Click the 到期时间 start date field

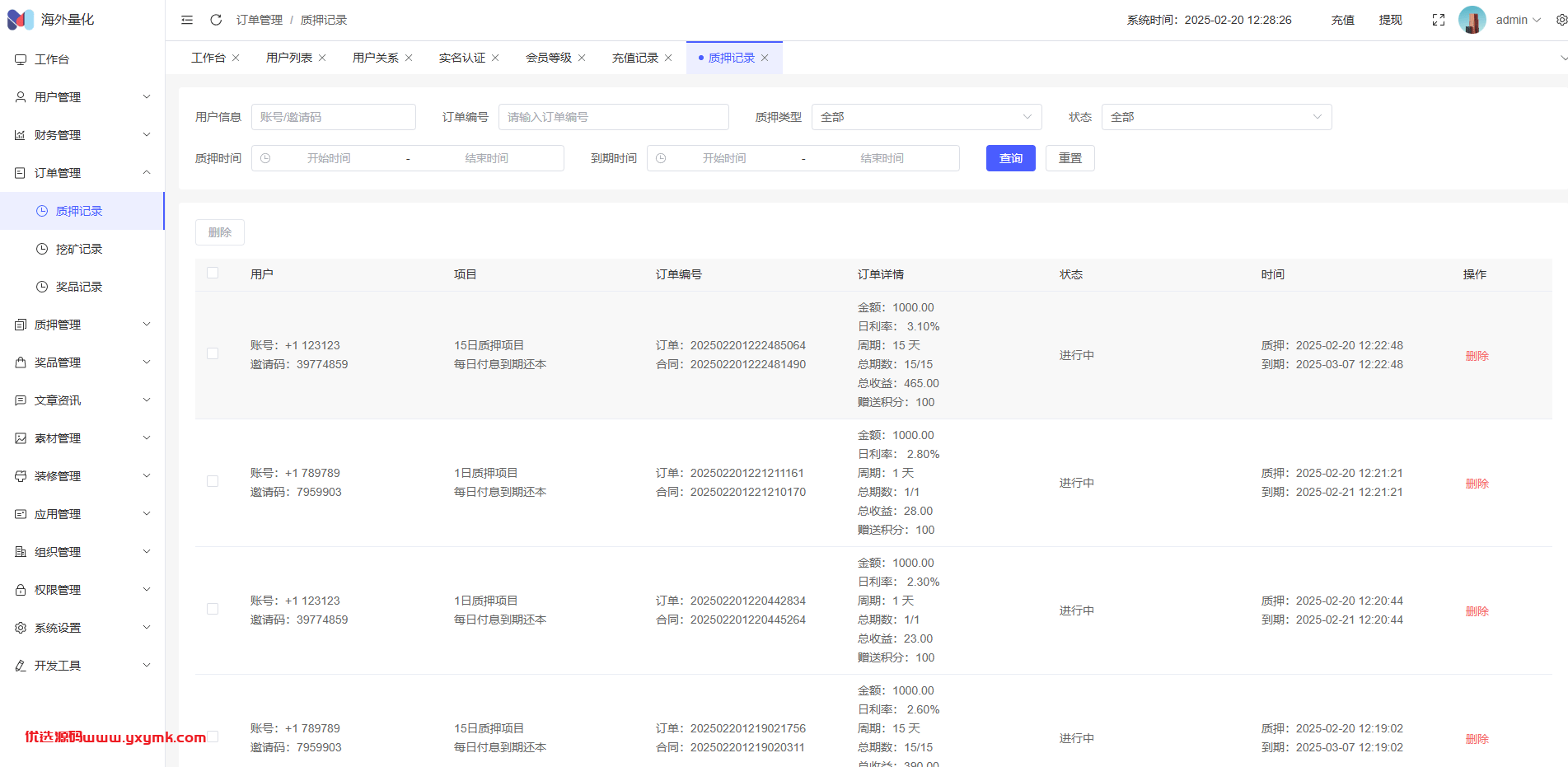pos(723,158)
